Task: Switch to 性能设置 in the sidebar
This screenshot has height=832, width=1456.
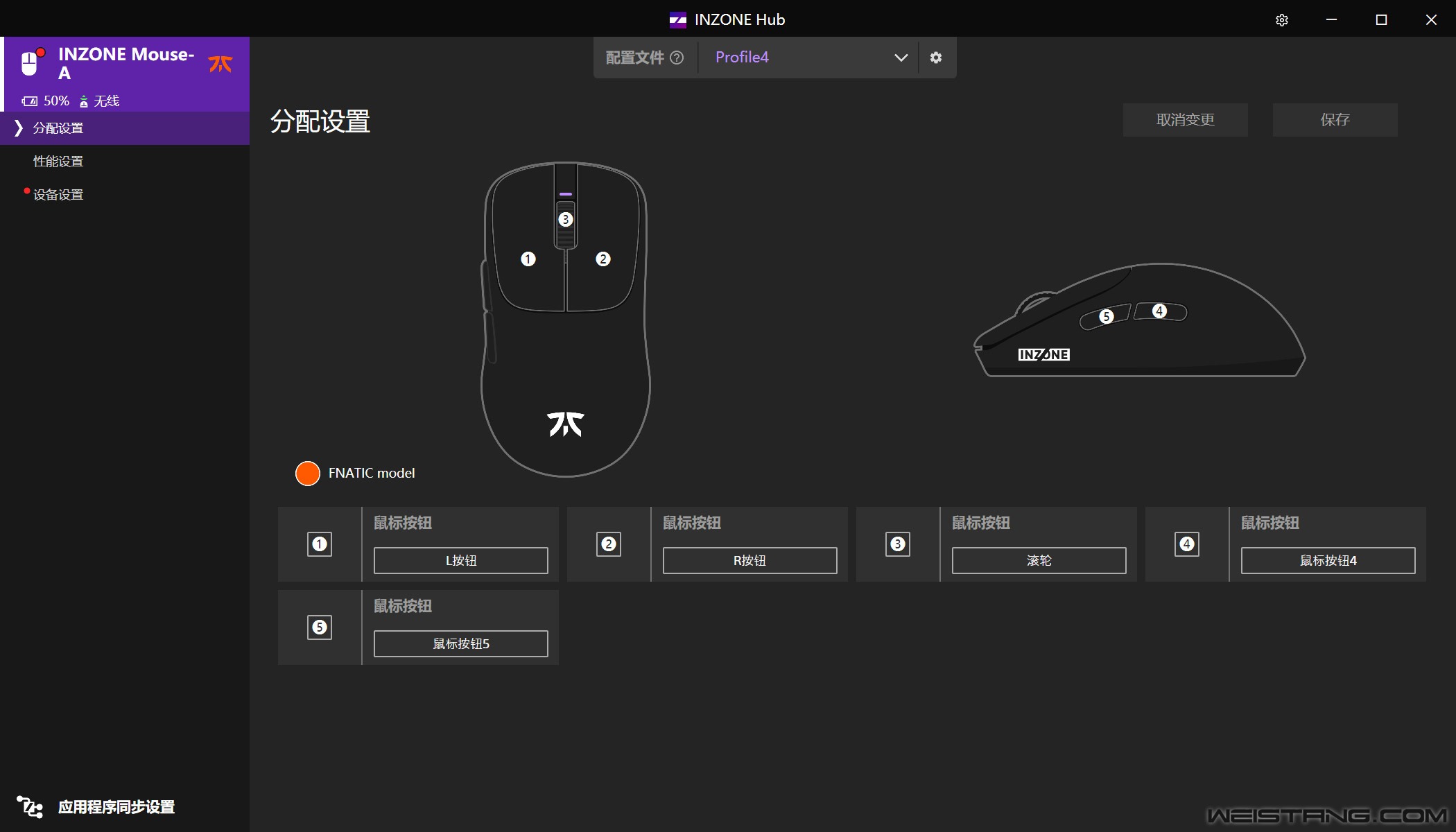Action: pos(58,162)
